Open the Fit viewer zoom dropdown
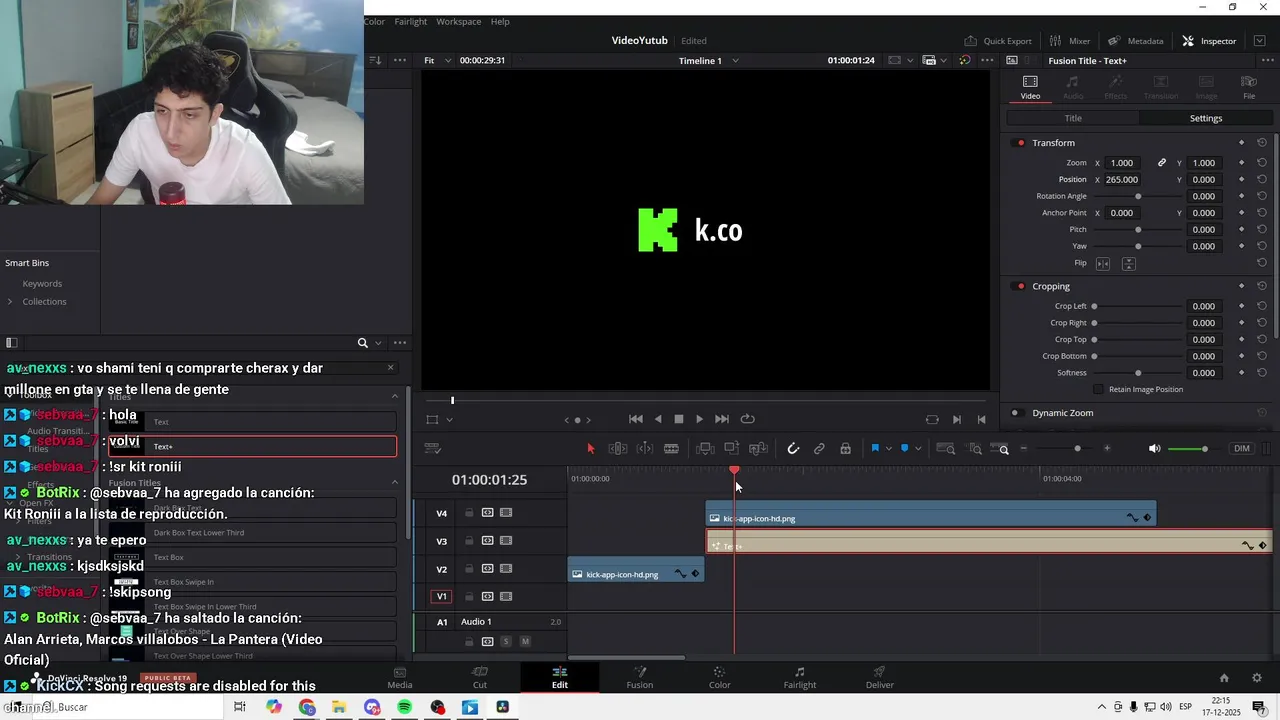The height and width of the screenshot is (720, 1280). [x=438, y=60]
